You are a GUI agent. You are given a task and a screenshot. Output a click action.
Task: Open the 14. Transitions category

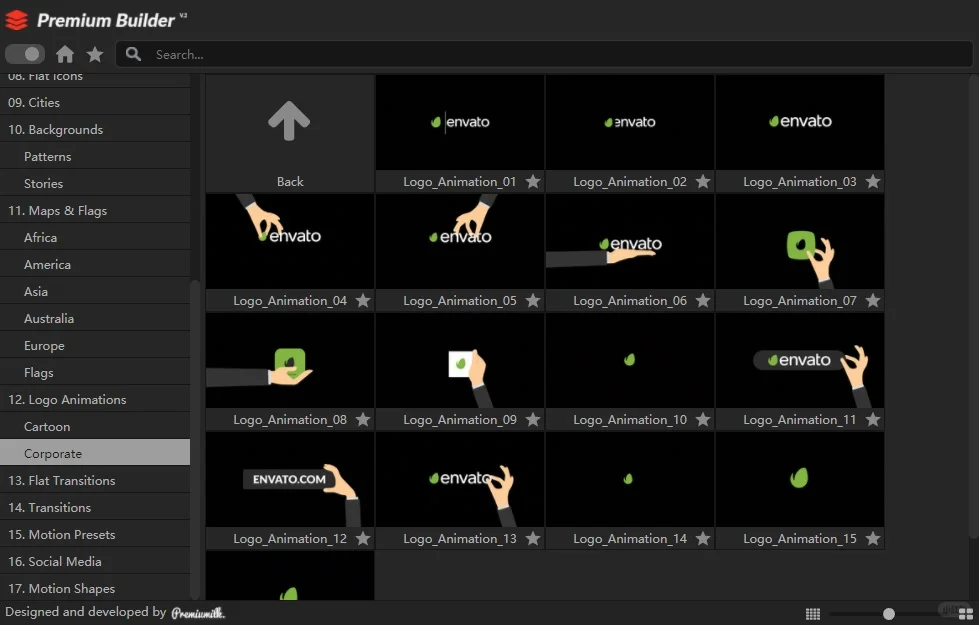click(95, 507)
